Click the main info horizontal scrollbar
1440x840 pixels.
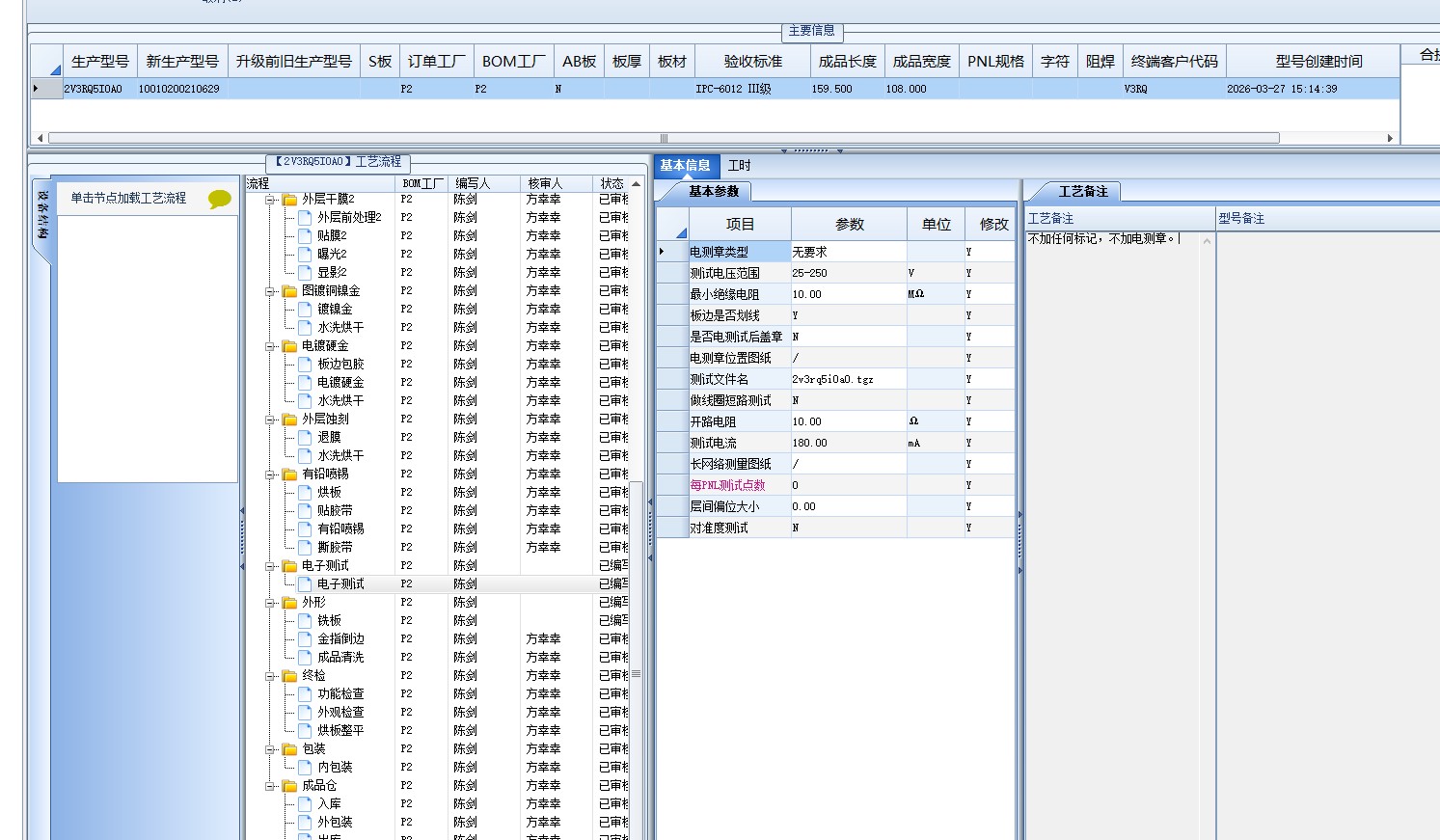pyautogui.click(x=664, y=138)
